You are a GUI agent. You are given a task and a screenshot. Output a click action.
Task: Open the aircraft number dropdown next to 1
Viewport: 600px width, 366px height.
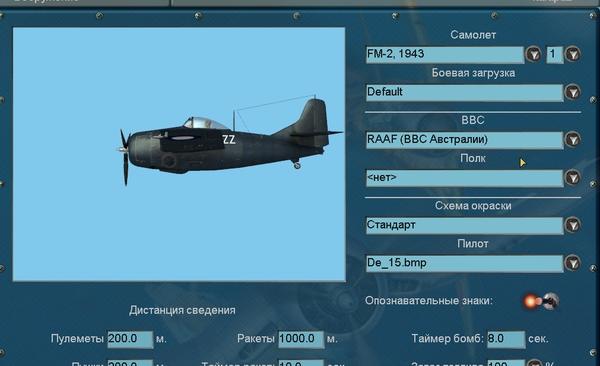[573, 54]
